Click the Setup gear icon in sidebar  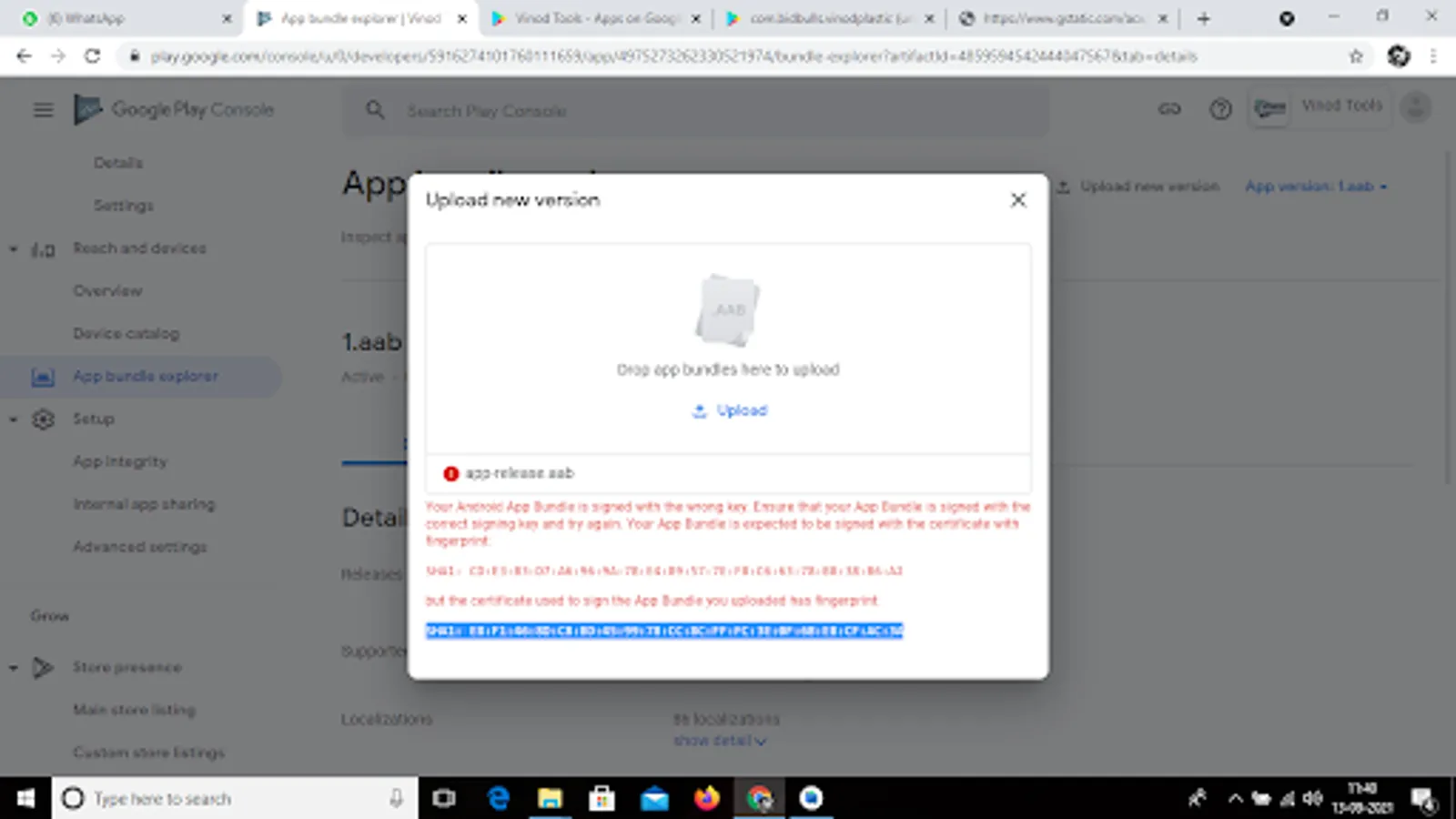(x=43, y=420)
